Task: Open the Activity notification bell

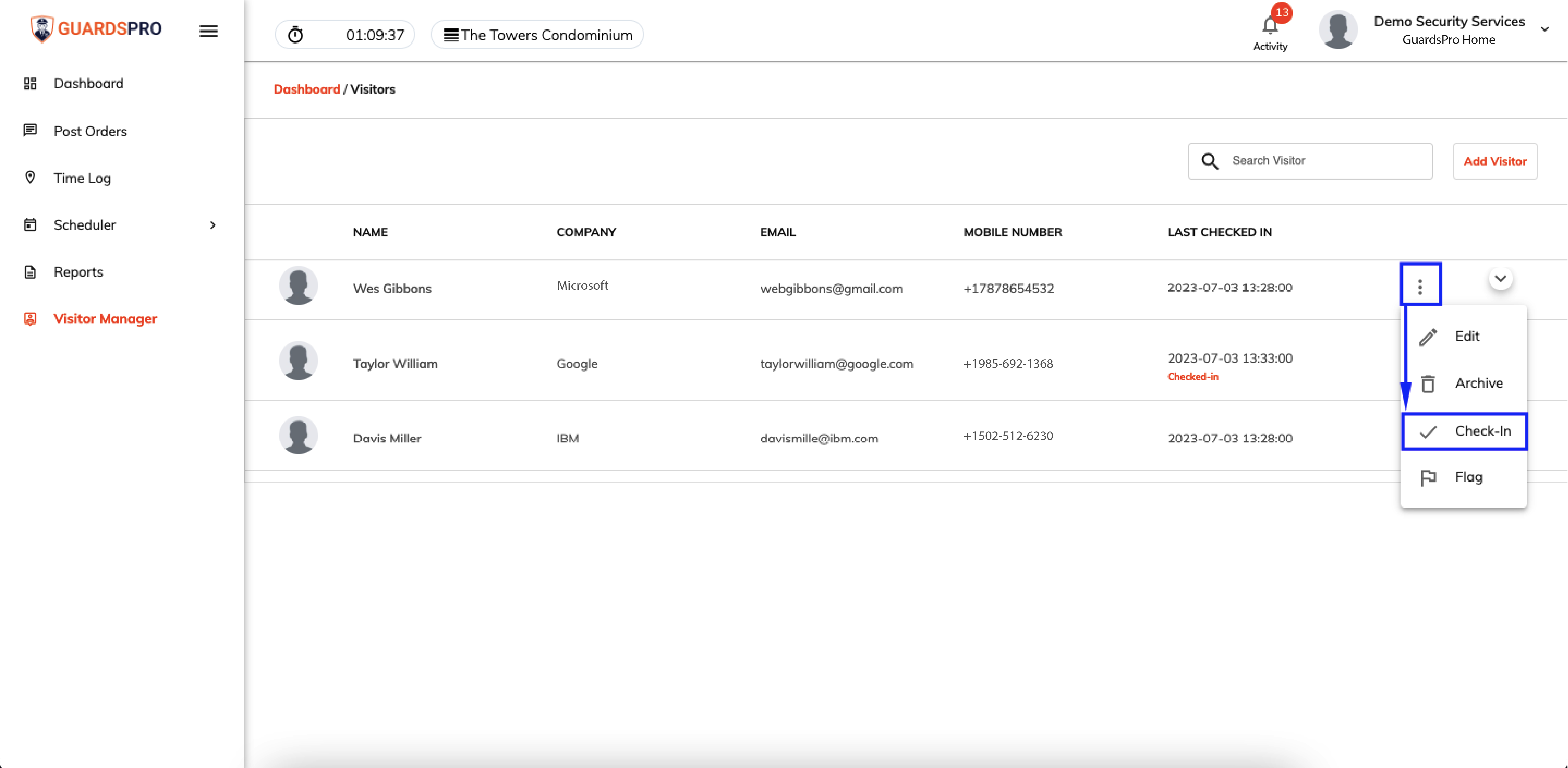Action: coord(1270,26)
